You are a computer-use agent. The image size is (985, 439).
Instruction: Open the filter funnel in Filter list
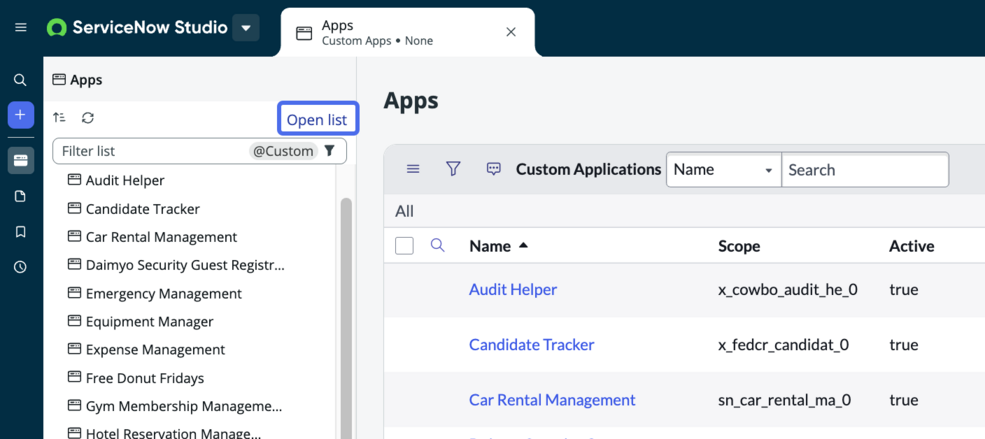coord(329,151)
